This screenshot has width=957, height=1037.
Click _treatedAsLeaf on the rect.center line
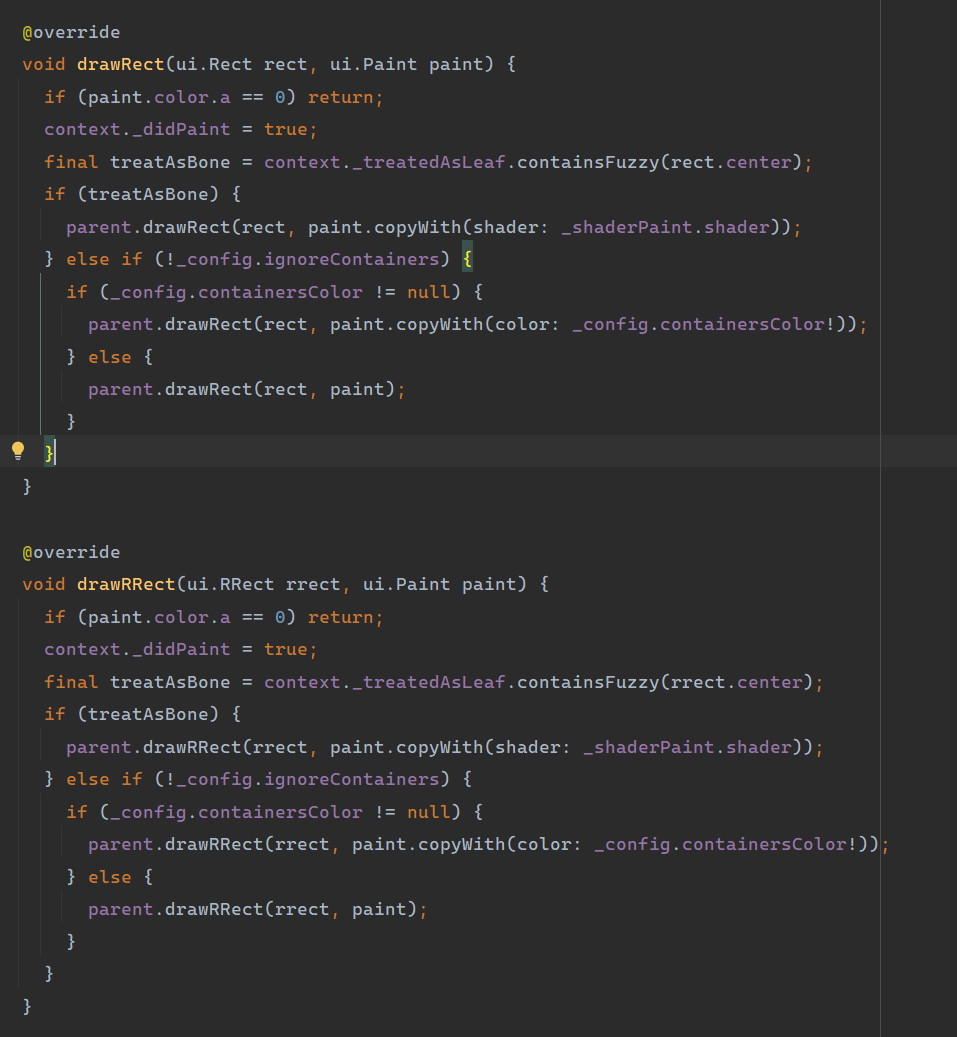tap(429, 162)
